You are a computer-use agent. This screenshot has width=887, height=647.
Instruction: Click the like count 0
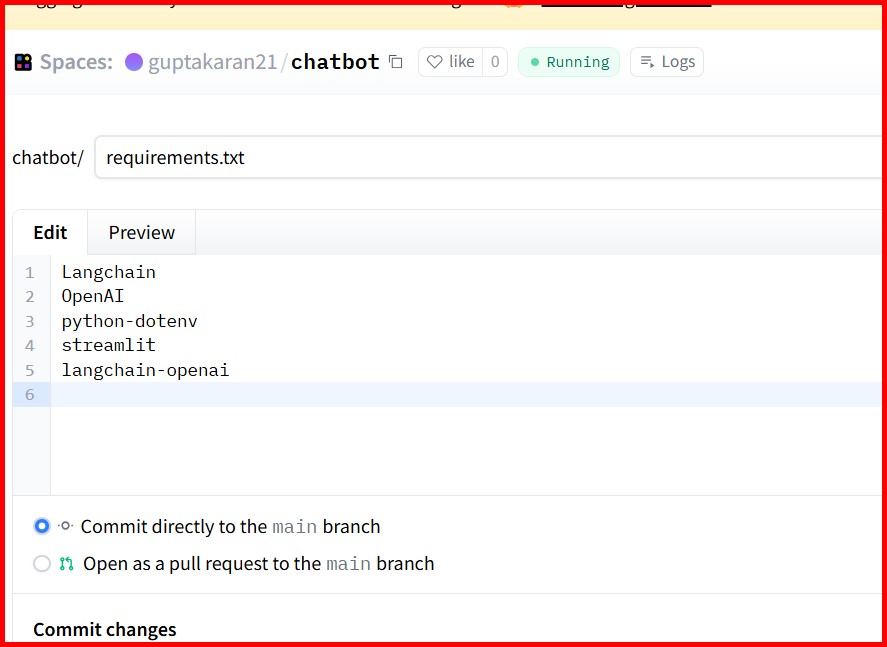coord(495,62)
